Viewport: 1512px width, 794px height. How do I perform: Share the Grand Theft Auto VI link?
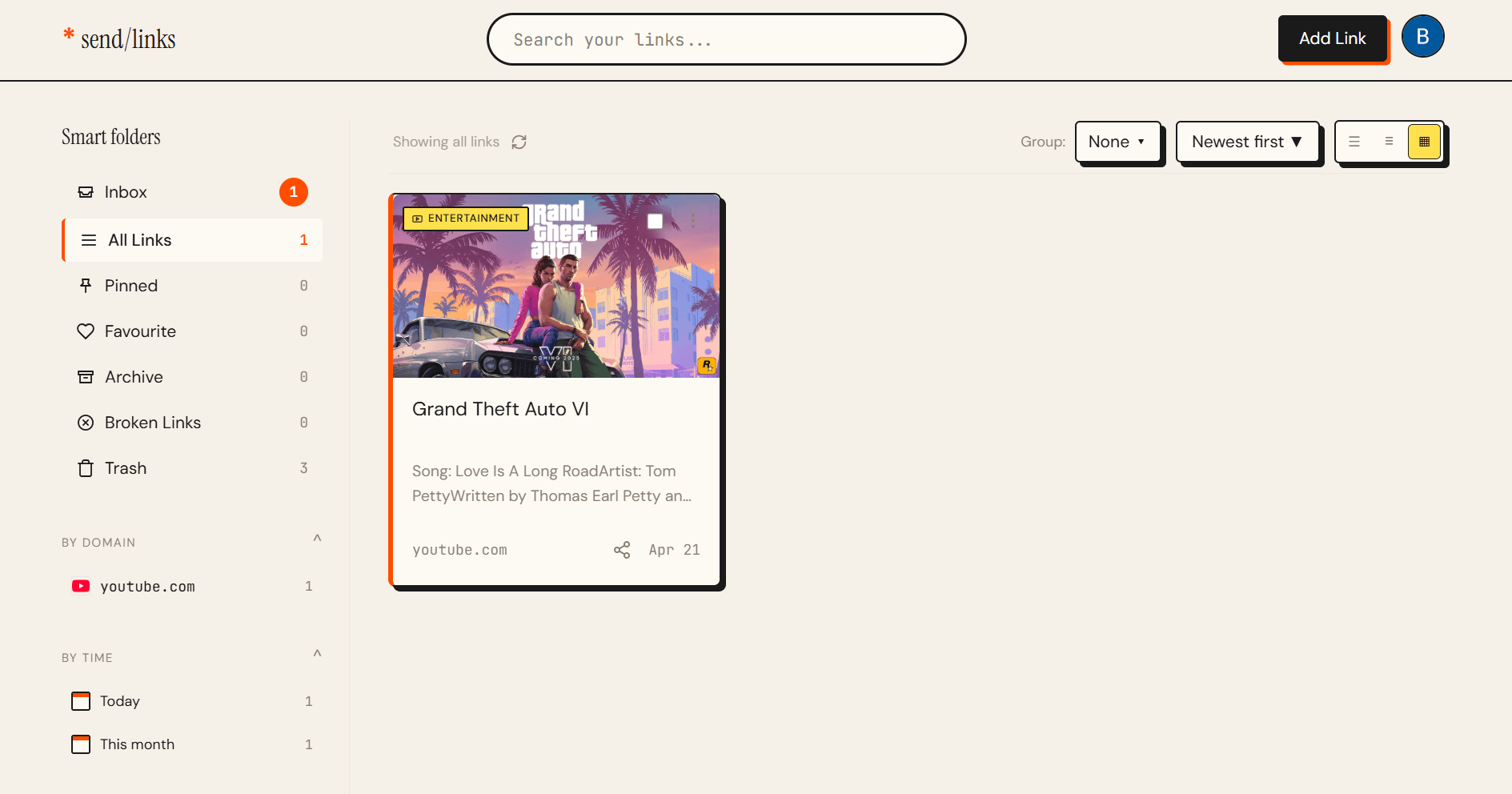(622, 550)
